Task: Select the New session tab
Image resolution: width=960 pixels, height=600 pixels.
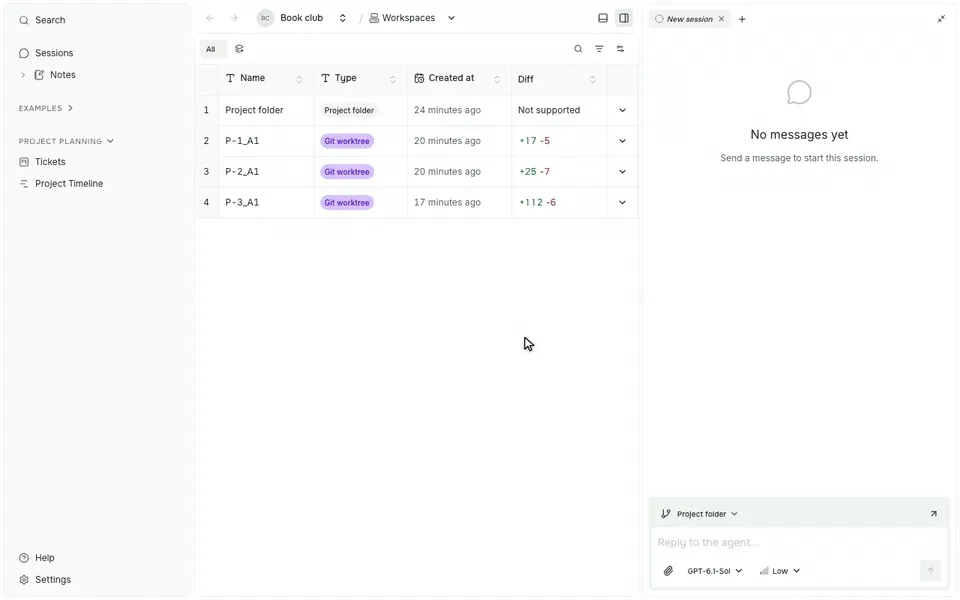Action: [x=689, y=20]
